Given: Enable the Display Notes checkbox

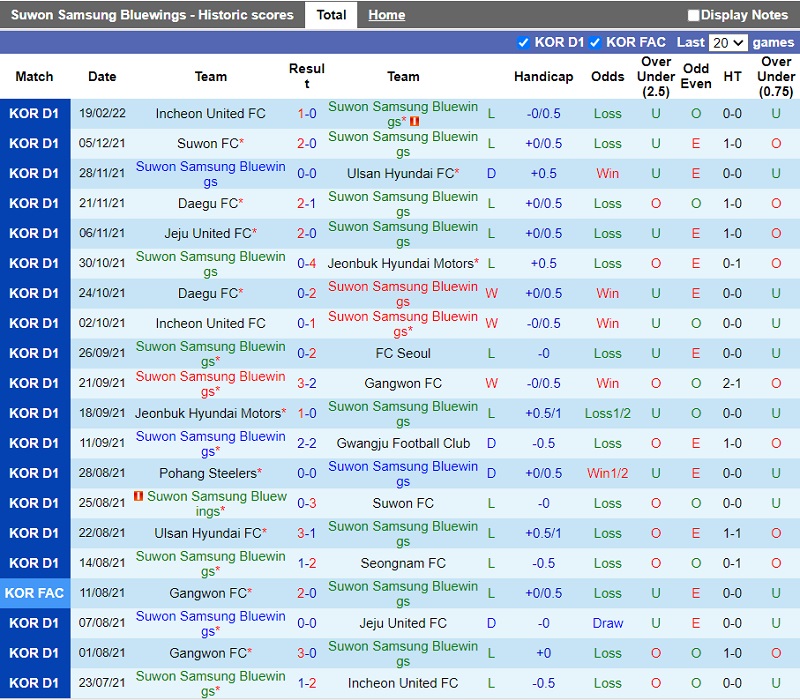Looking at the screenshot, I should (694, 15).
